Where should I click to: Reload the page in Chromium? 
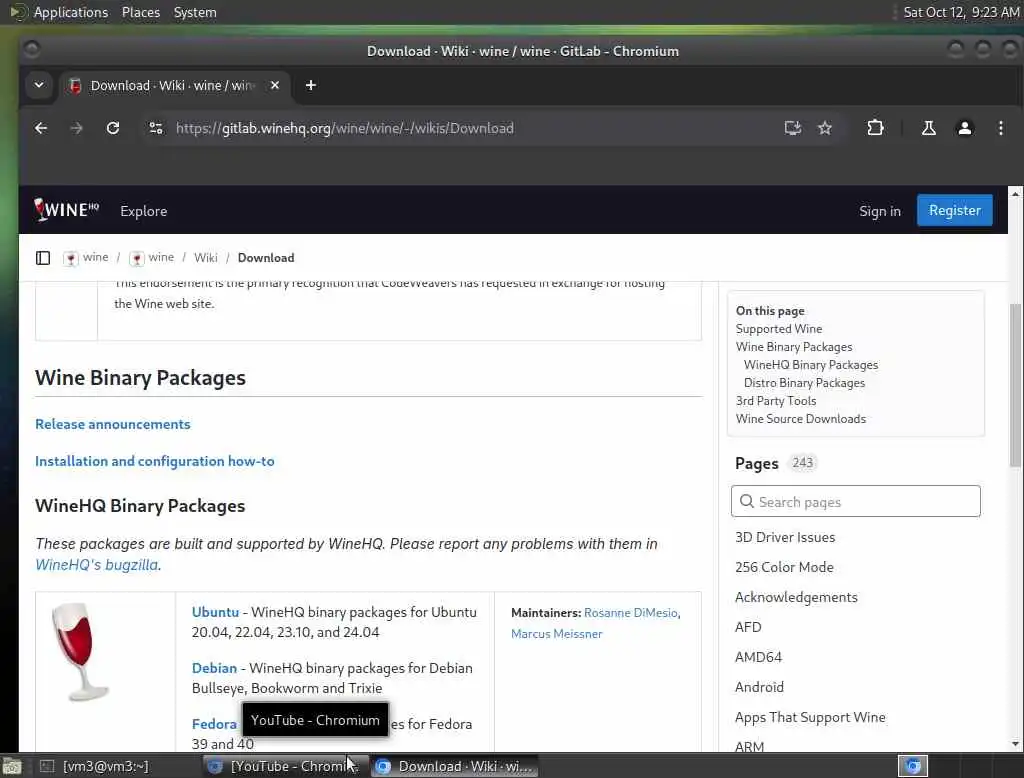coord(113,128)
